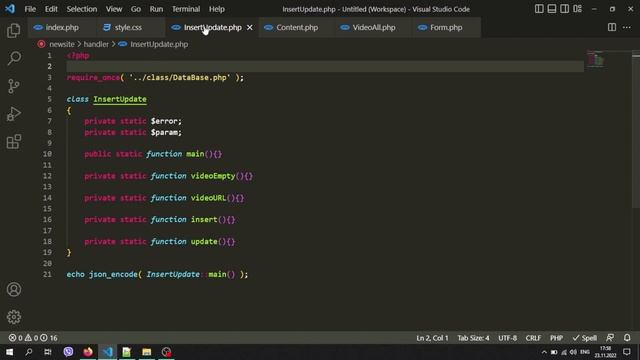Open the editor More Actions ellipsis

click(627, 27)
